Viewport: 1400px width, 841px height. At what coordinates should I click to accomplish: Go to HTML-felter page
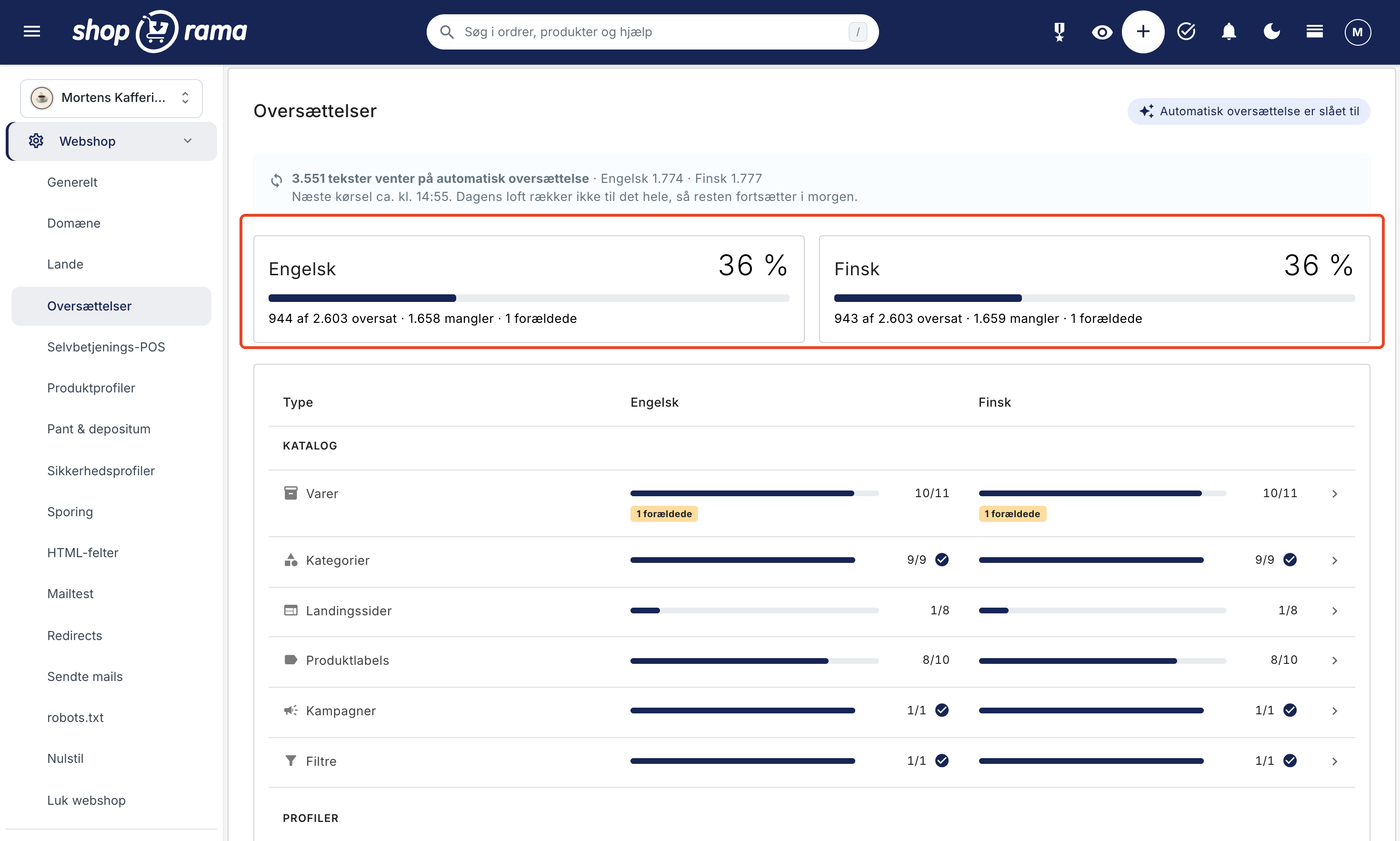click(83, 553)
